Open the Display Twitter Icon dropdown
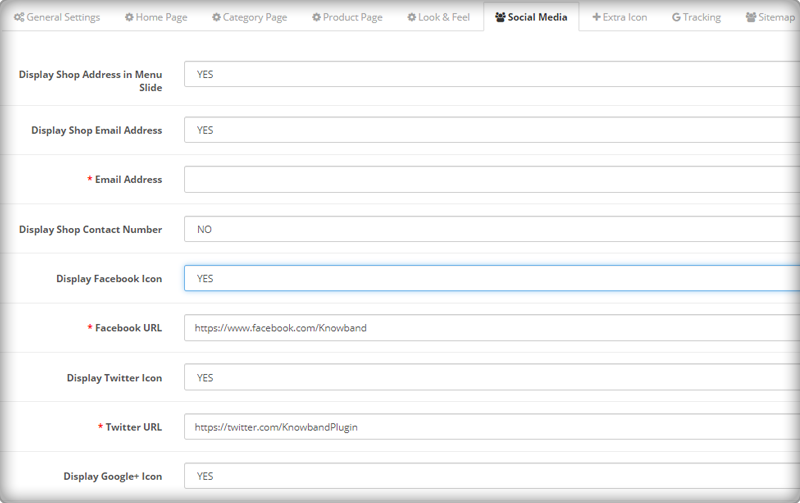 click(492, 378)
